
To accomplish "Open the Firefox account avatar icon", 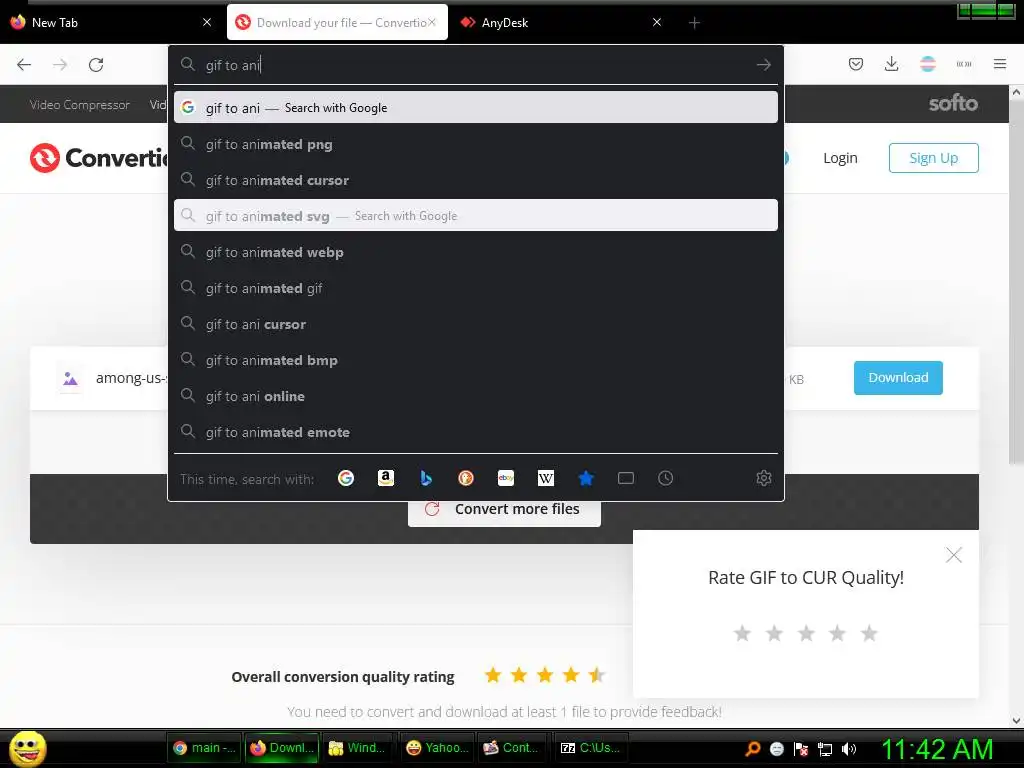I will [927, 64].
